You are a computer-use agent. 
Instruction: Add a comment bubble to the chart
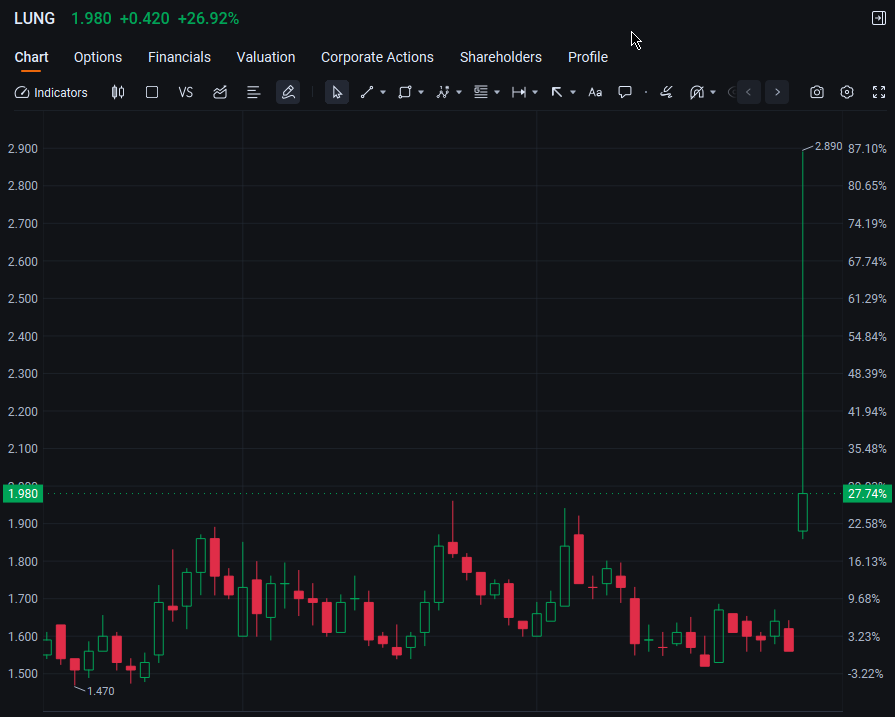click(625, 92)
